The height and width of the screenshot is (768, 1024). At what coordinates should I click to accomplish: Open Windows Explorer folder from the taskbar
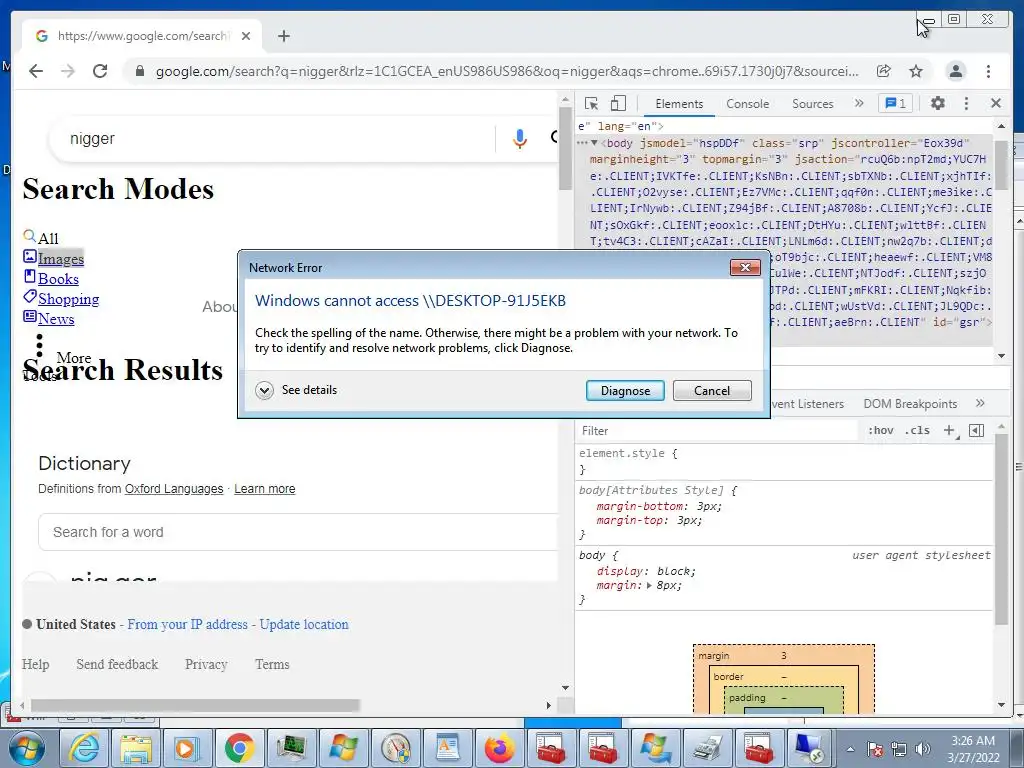click(136, 748)
